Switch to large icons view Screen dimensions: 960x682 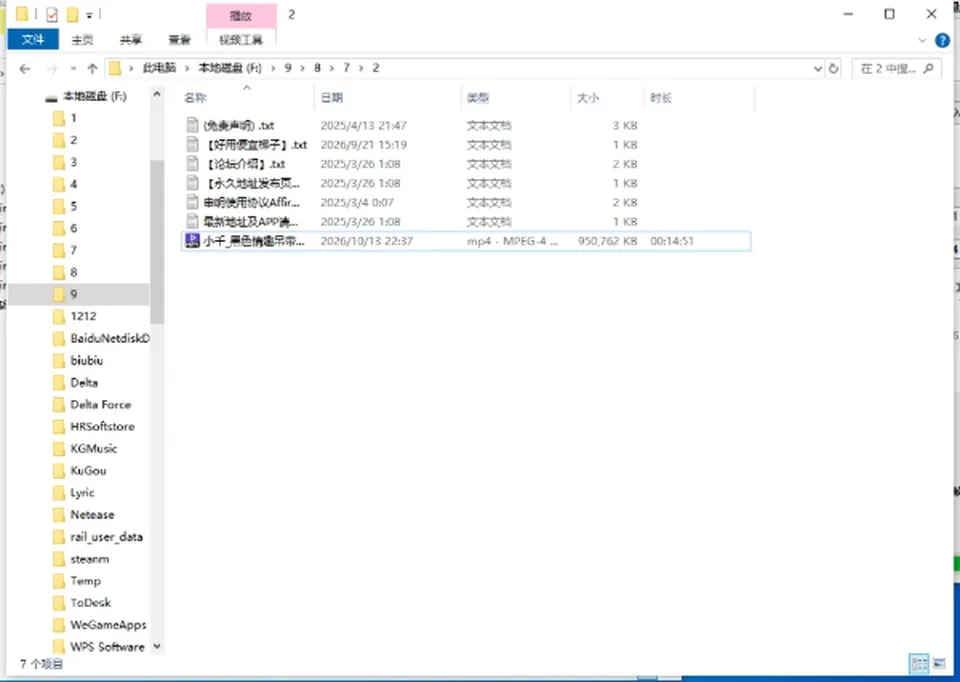(x=939, y=664)
